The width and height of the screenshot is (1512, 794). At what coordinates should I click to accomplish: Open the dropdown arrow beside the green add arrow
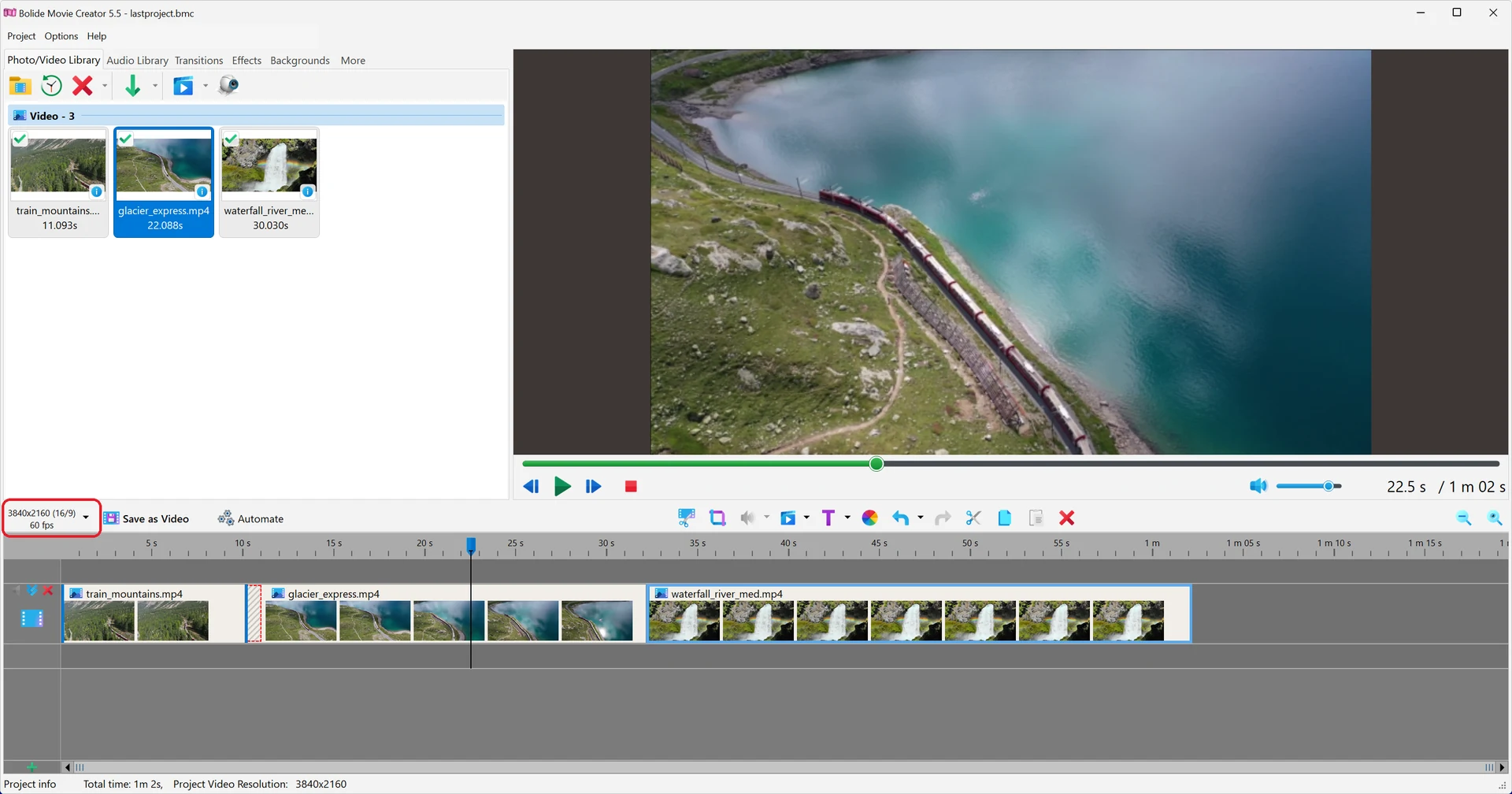155,86
